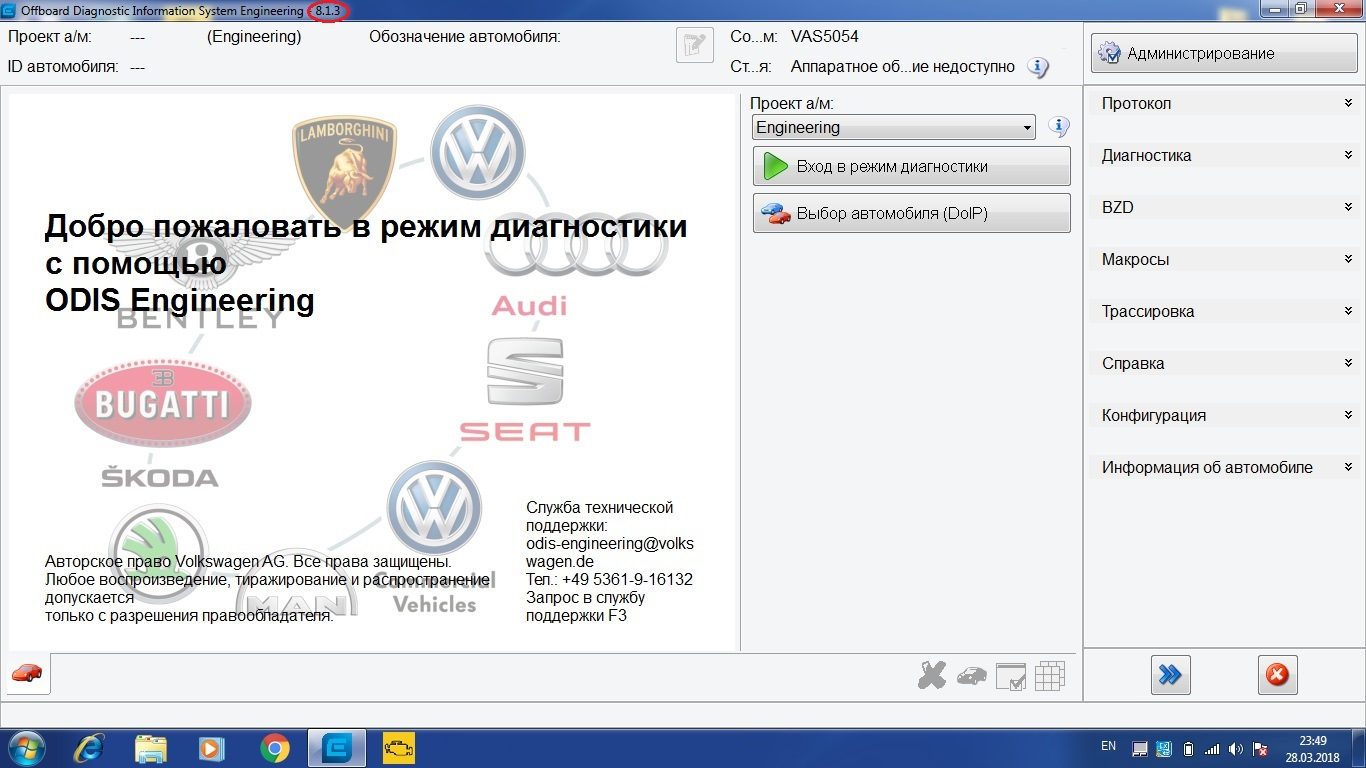Click the grid layout icon at bottom
This screenshot has width=1366, height=768.
coord(1050,676)
